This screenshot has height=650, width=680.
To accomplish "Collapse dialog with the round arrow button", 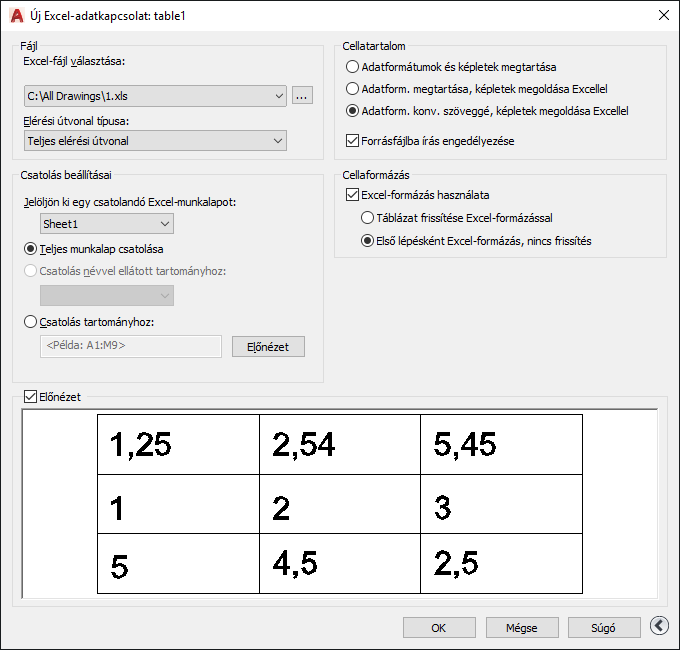I will tap(659, 625).
